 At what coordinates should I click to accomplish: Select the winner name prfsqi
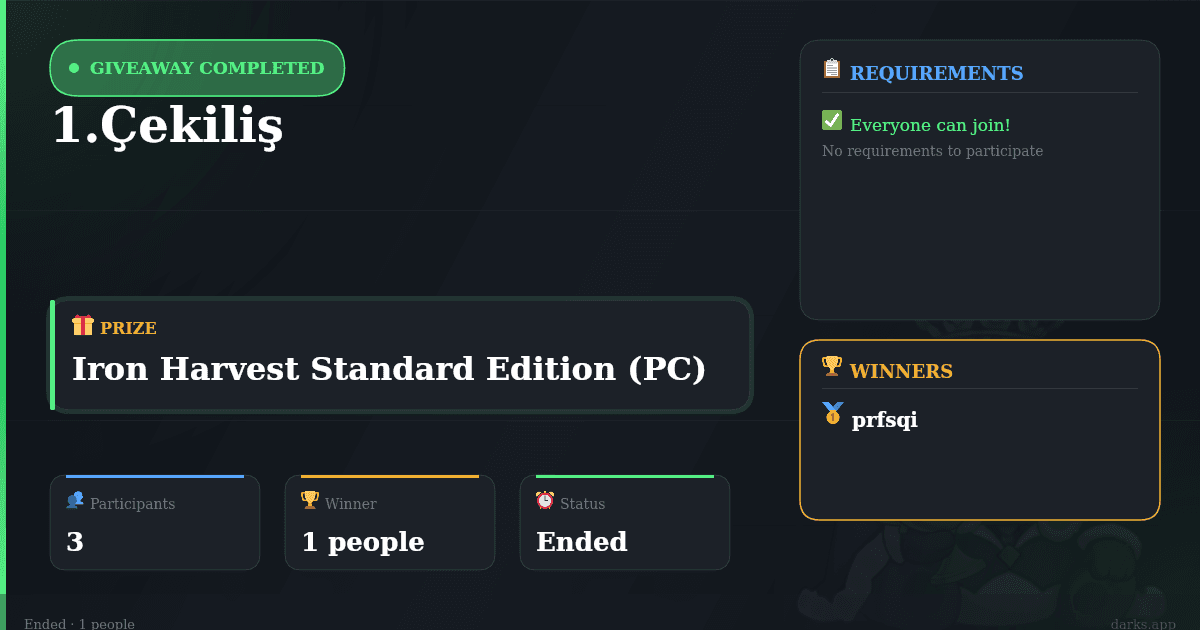tap(885, 420)
